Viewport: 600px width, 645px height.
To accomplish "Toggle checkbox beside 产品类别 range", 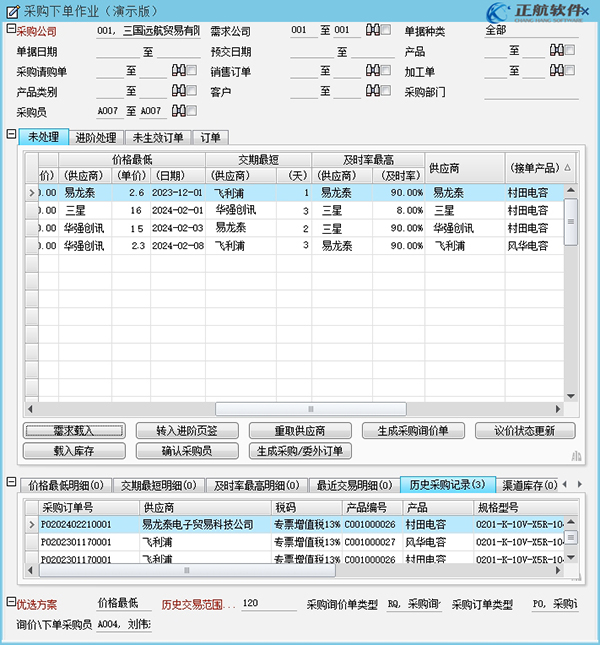I will click(192, 90).
